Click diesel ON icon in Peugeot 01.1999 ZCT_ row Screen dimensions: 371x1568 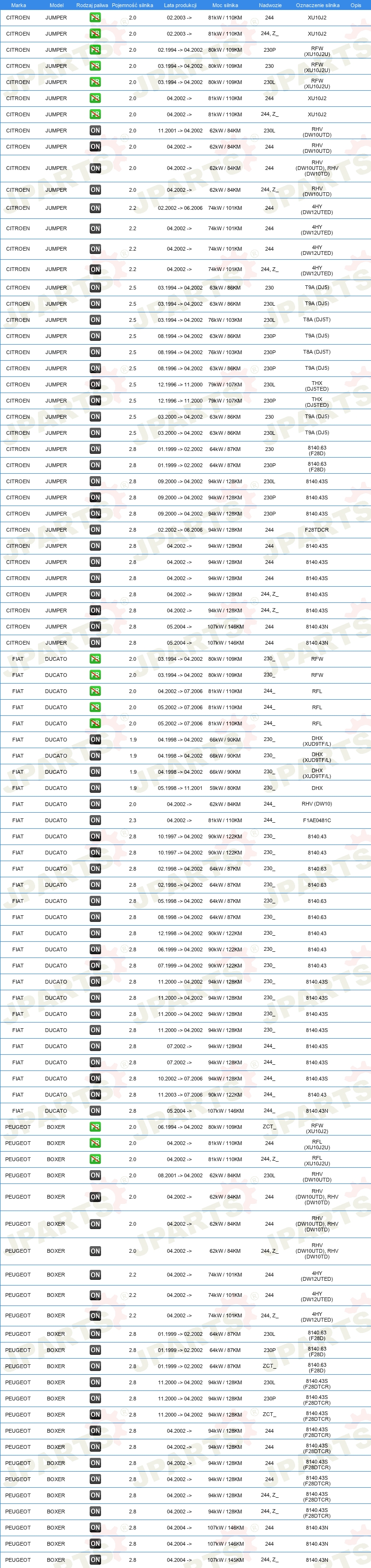95,1366
